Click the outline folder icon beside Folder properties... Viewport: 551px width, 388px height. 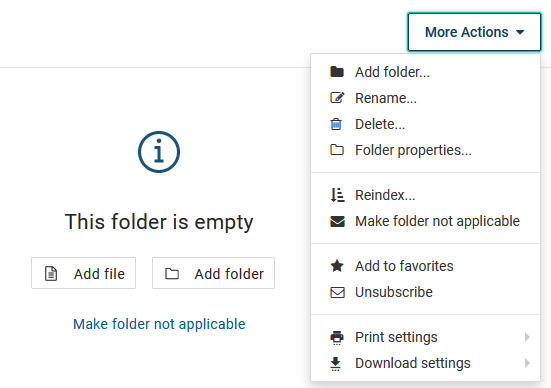tap(337, 150)
